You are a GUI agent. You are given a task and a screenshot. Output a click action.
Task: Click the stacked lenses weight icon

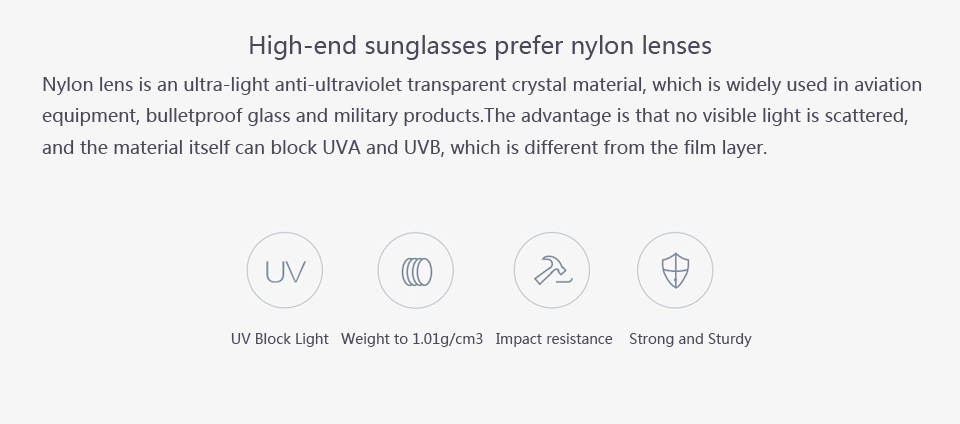(415, 271)
